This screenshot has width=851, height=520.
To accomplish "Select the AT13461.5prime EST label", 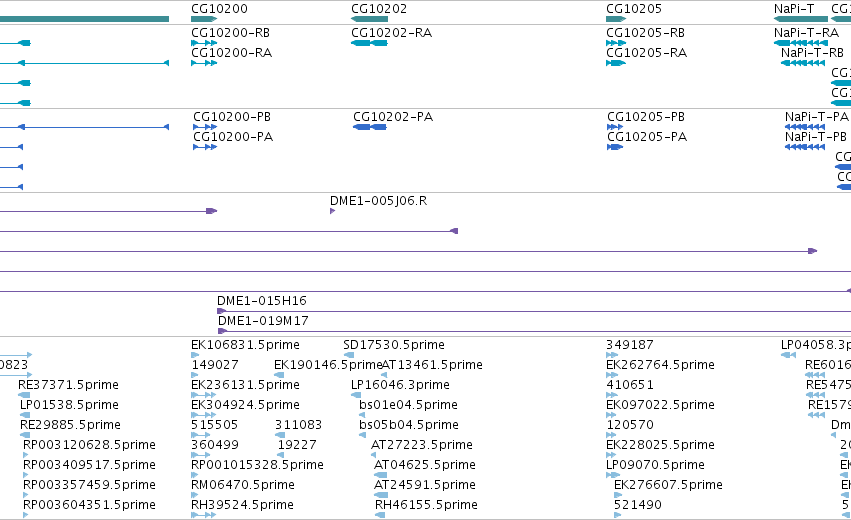I will (432, 365).
